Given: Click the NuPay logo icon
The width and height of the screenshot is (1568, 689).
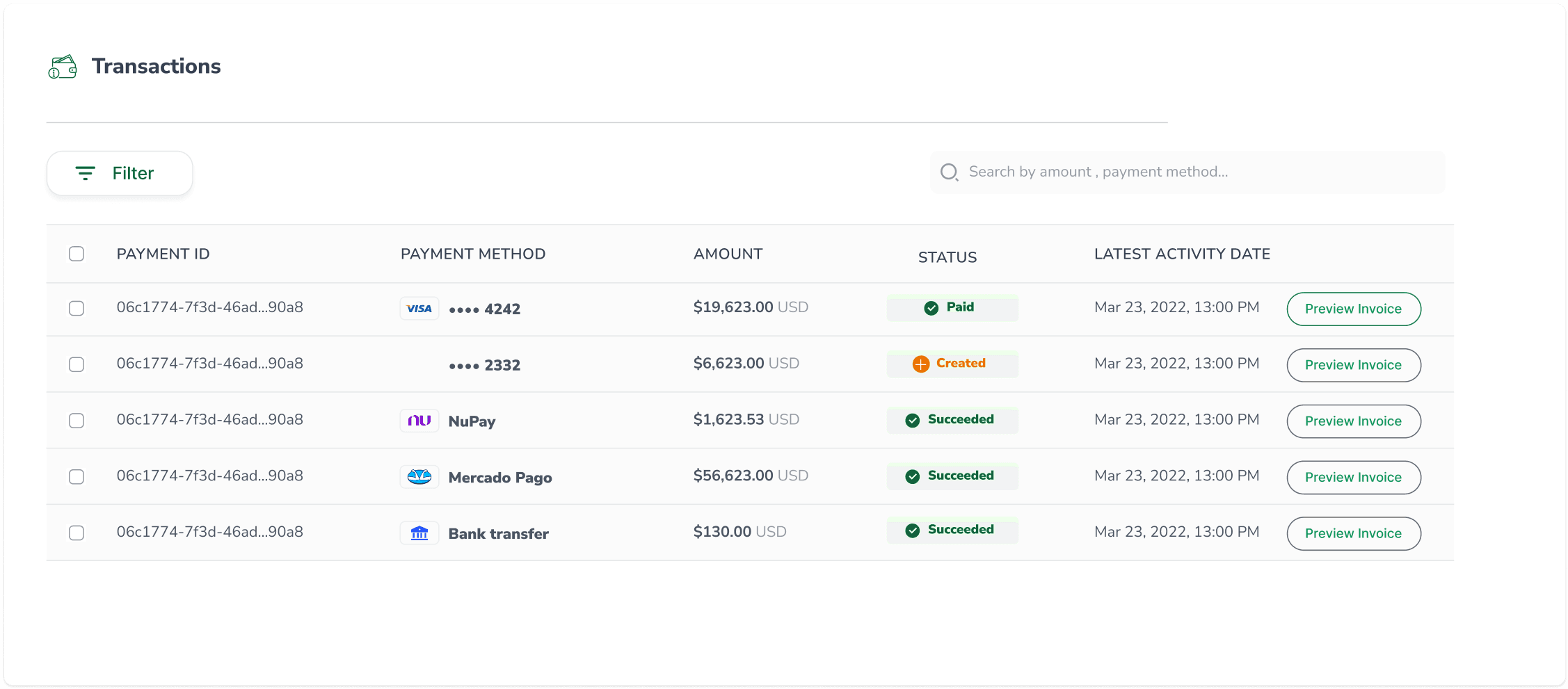Looking at the screenshot, I should pos(419,421).
